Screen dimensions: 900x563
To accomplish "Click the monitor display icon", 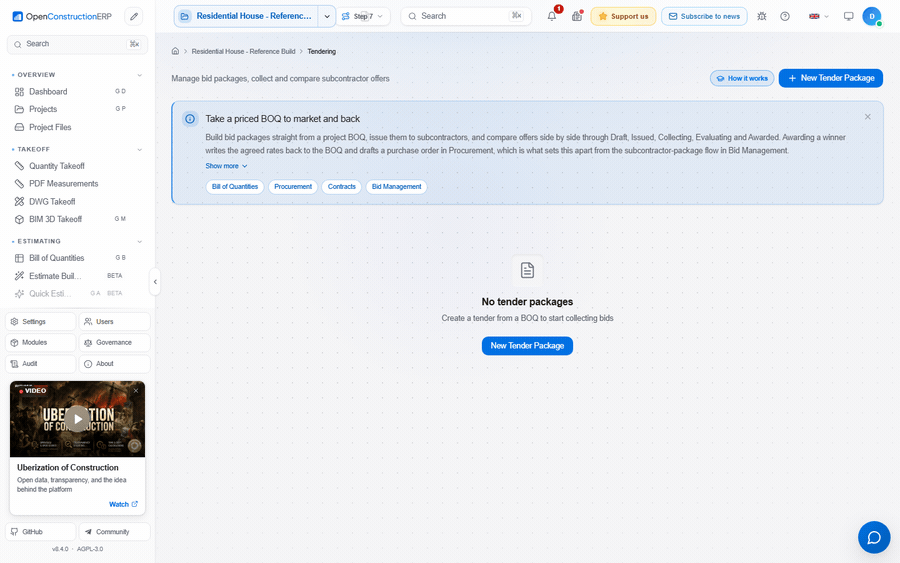I will tap(848, 16).
